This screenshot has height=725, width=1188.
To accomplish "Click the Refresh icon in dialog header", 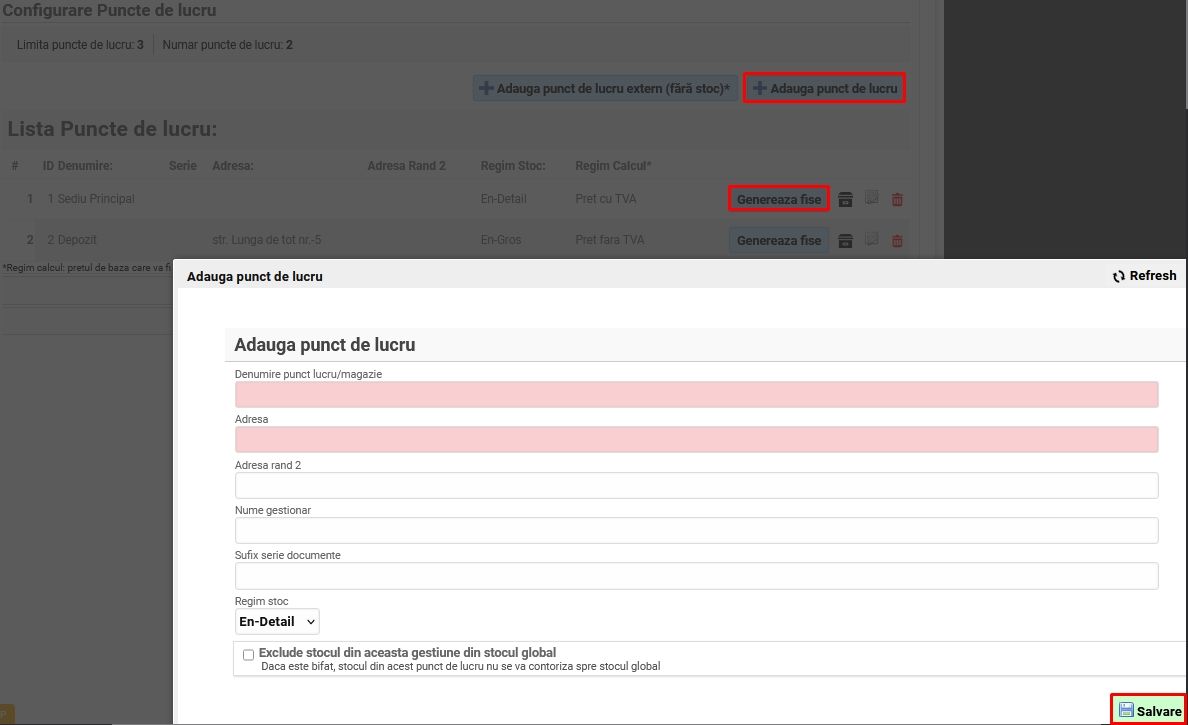I will 1119,276.
